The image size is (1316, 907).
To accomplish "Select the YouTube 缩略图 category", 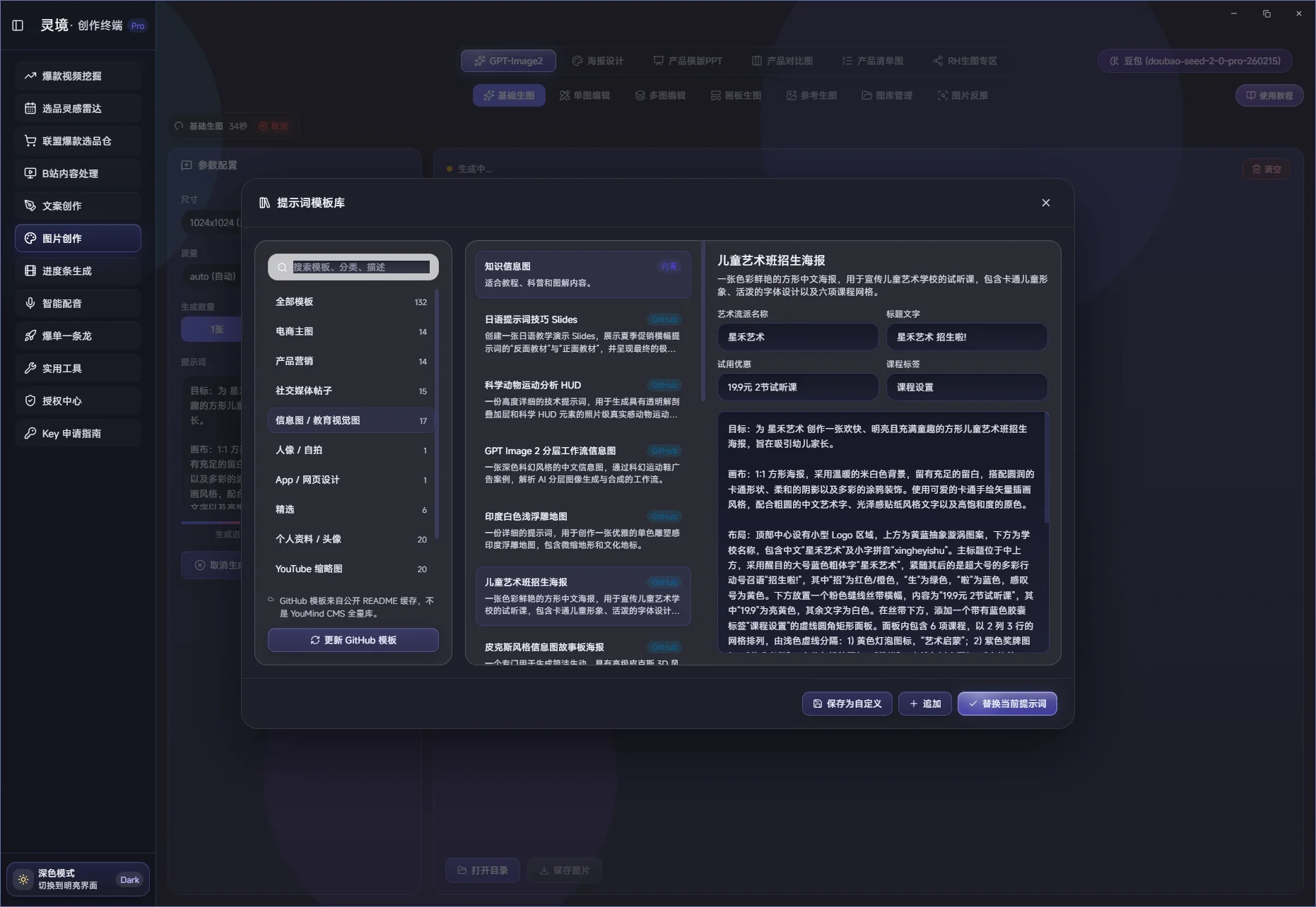I will tap(351, 569).
